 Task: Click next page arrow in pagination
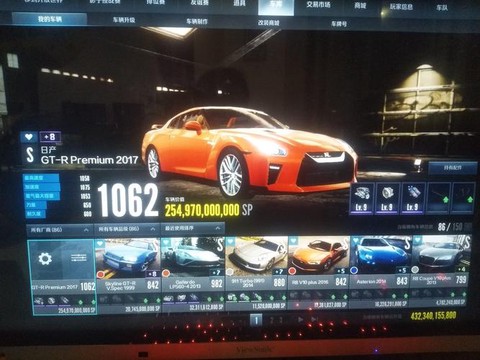pos(300,319)
